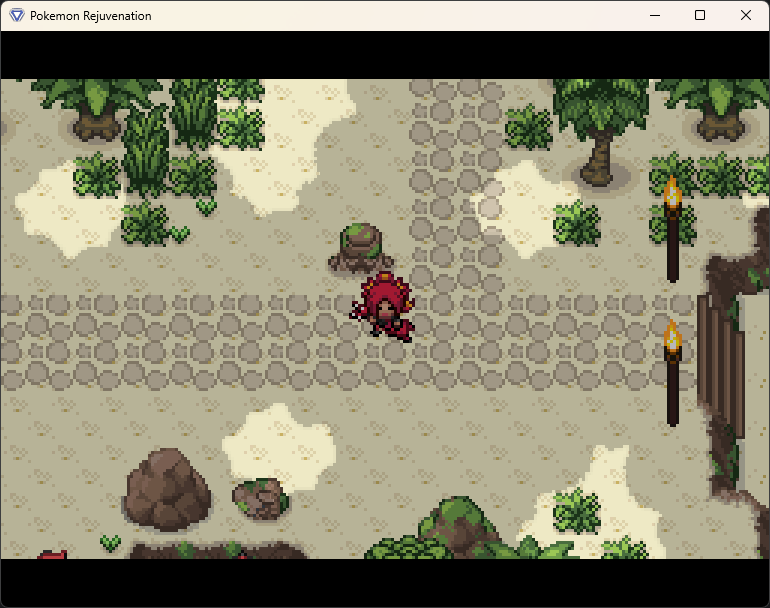Click the red-cloaked player character

(x=383, y=306)
